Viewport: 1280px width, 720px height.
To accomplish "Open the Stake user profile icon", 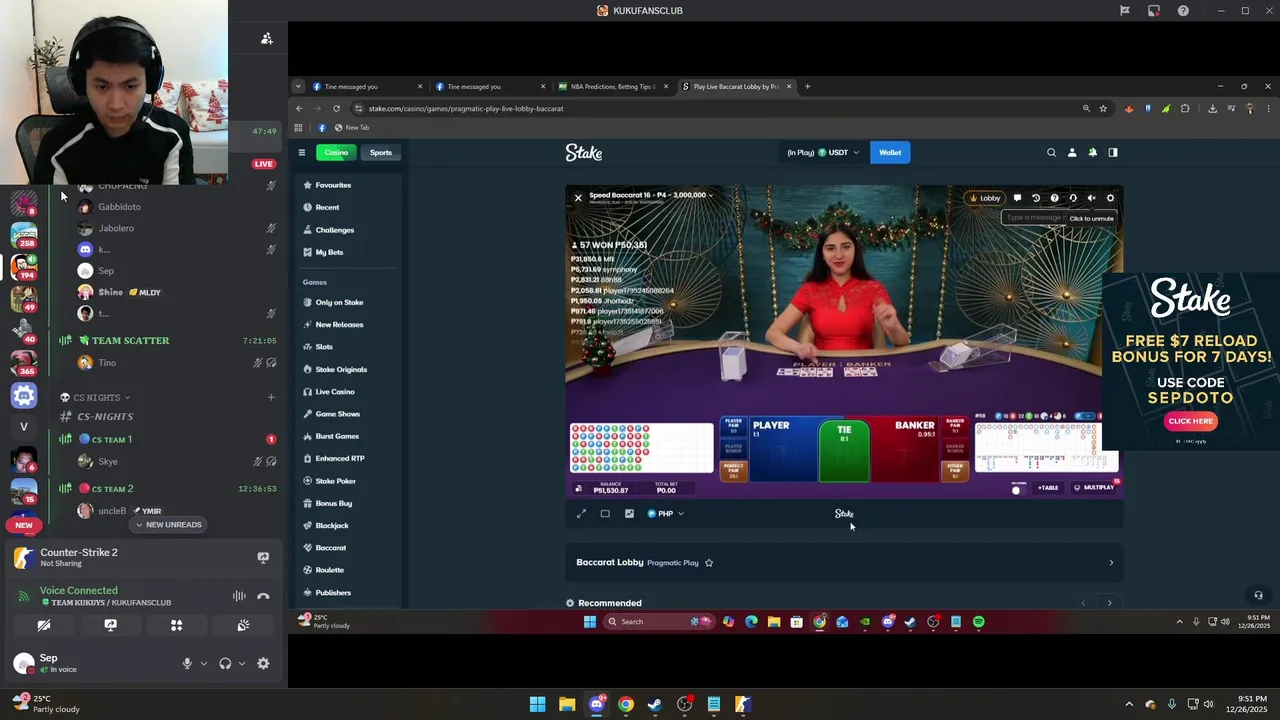I will 1072,153.
